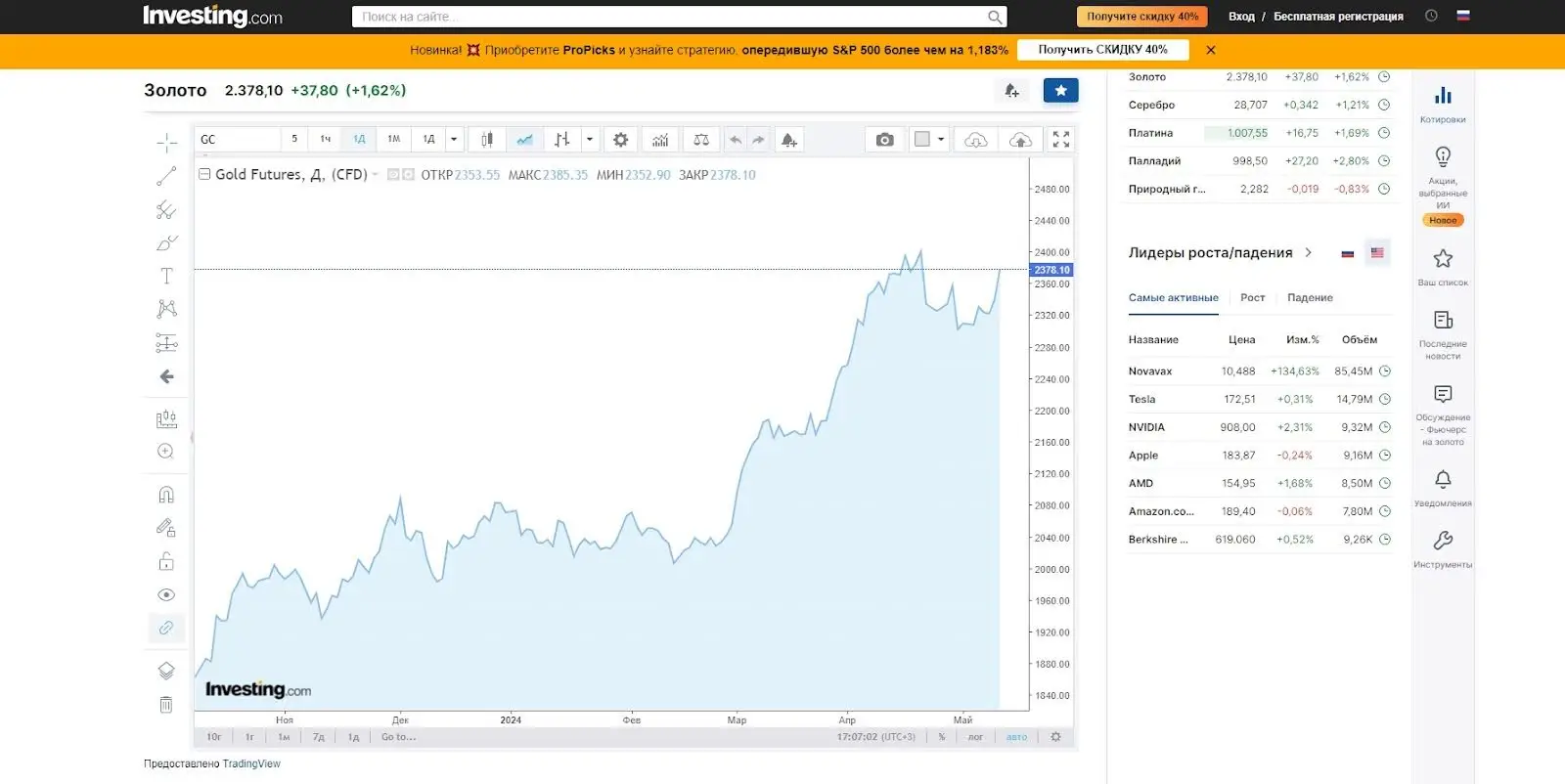Screen dimensions: 1565x784
Task: Toggle fullscreen chart mode
Action: pos(1061,140)
